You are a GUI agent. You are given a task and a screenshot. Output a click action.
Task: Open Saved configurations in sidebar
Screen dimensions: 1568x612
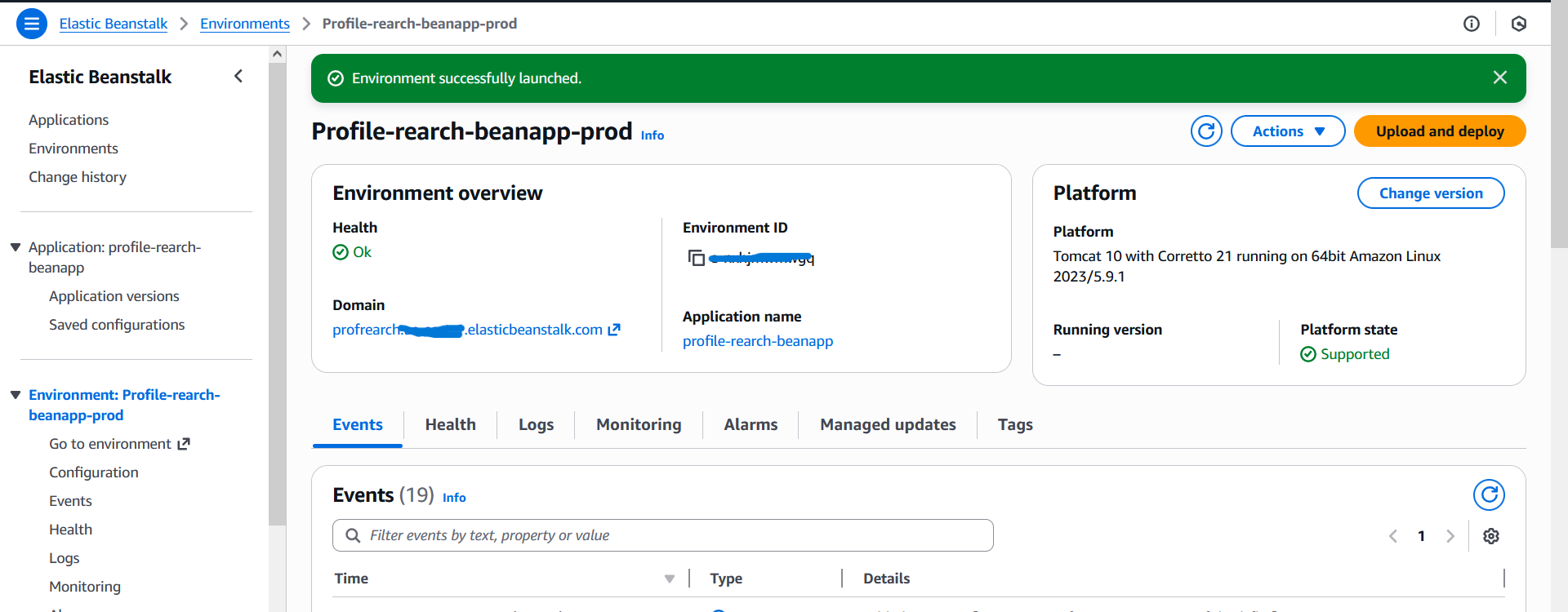click(x=117, y=325)
